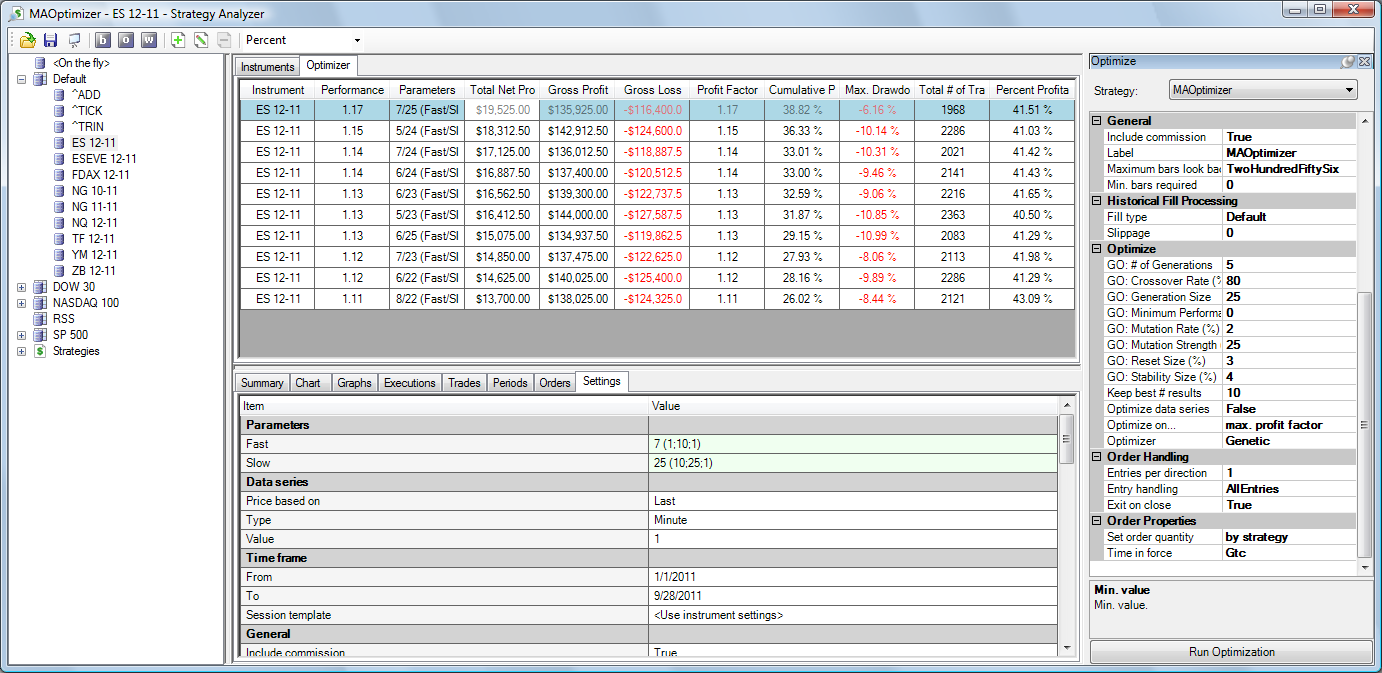Switch to the Instruments tab
Image resolution: width=1382 pixels, height=673 pixels.
pyautogui.click(x=268, y=67)
